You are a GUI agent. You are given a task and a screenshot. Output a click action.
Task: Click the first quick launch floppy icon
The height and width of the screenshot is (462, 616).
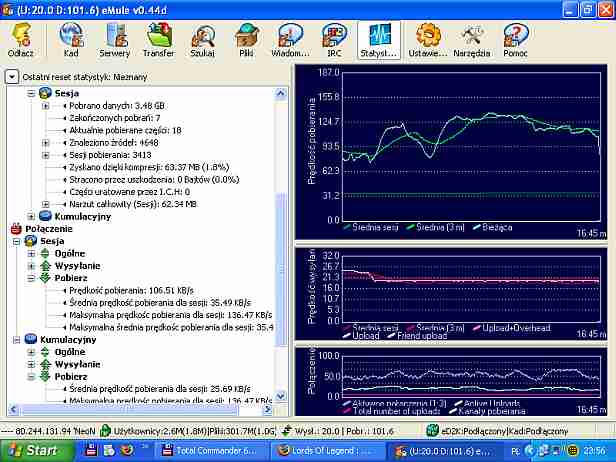91,450
